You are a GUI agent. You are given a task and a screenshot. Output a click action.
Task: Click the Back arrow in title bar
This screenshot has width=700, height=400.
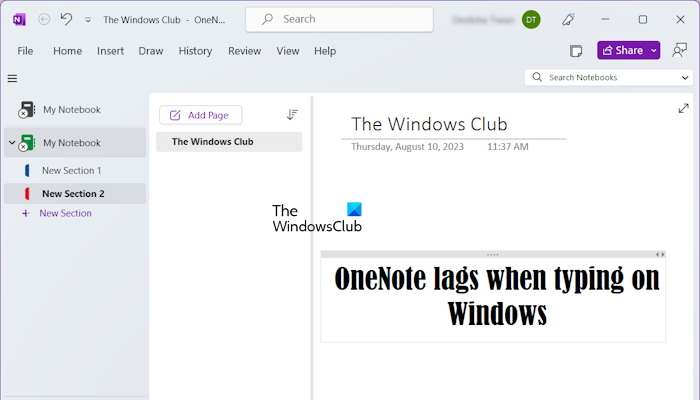tap(44, 19)
